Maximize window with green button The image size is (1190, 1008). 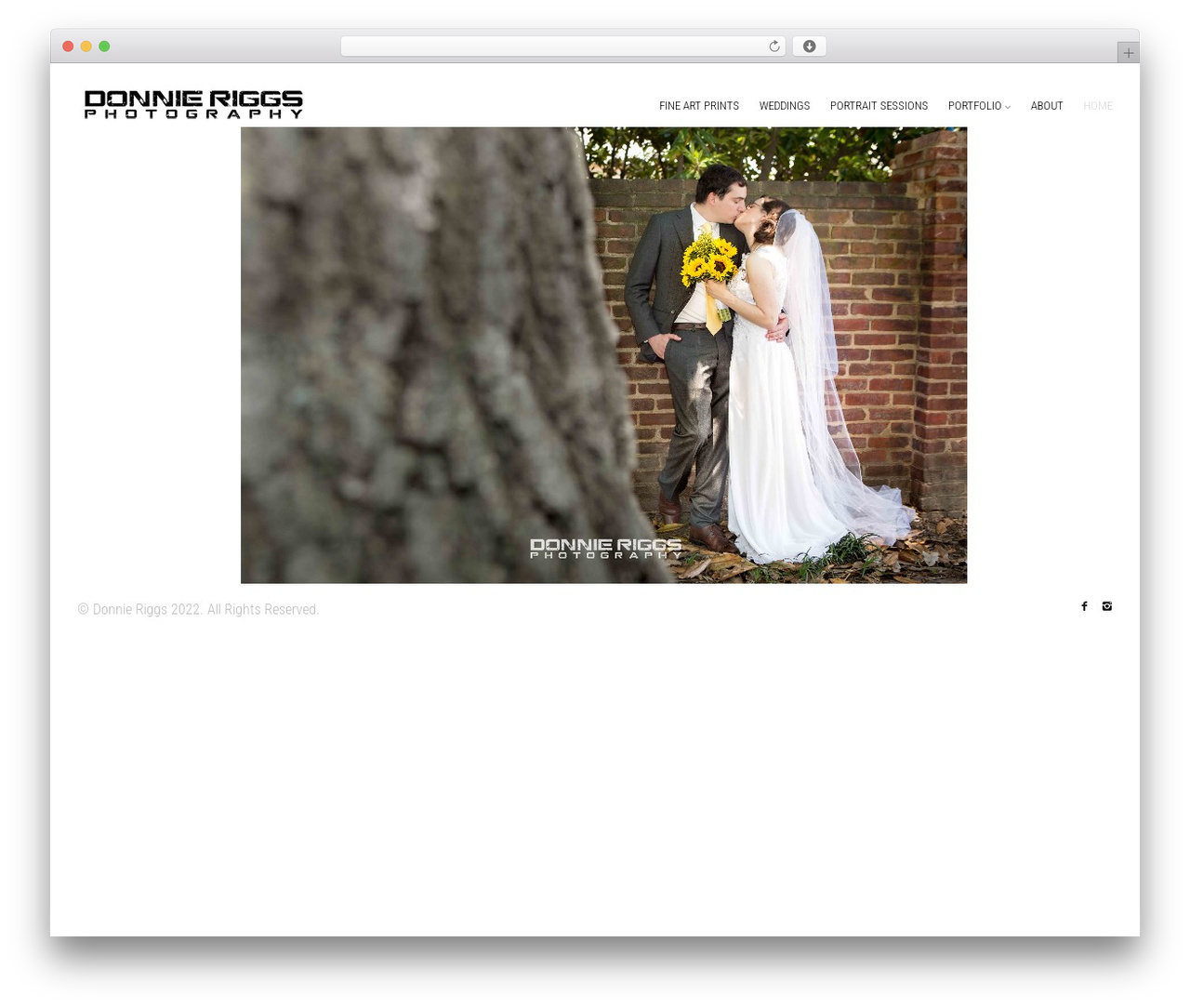click(x=104, y=46)
